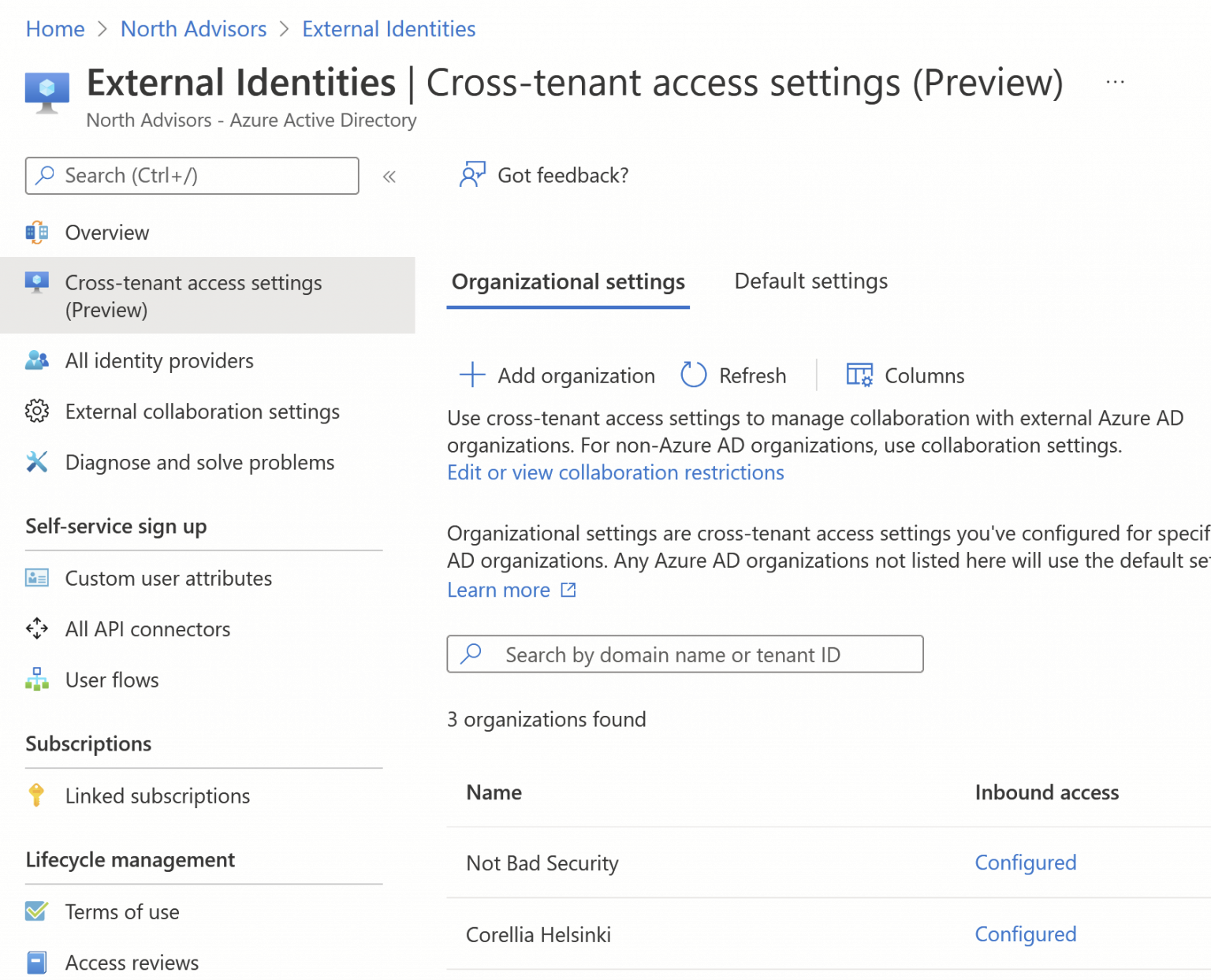This screenshot has width=1211, height=980.
Task: Switch to the Organizational settings tab
Action: click(x=568, y=281)
